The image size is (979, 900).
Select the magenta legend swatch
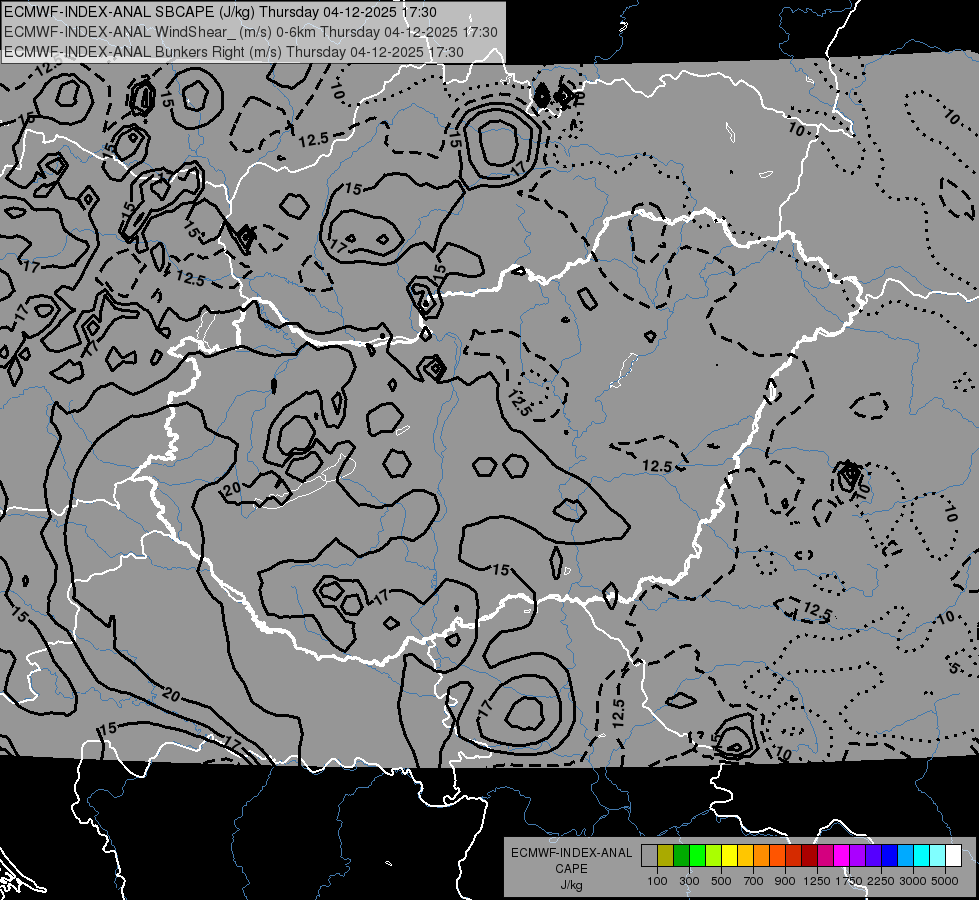(842, 856)
